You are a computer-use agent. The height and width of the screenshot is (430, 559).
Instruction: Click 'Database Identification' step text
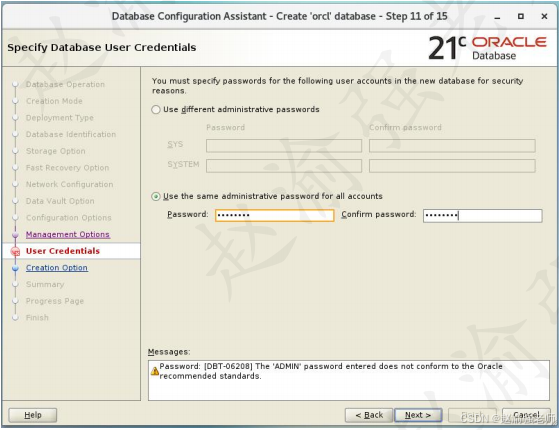tap(71, 134)
